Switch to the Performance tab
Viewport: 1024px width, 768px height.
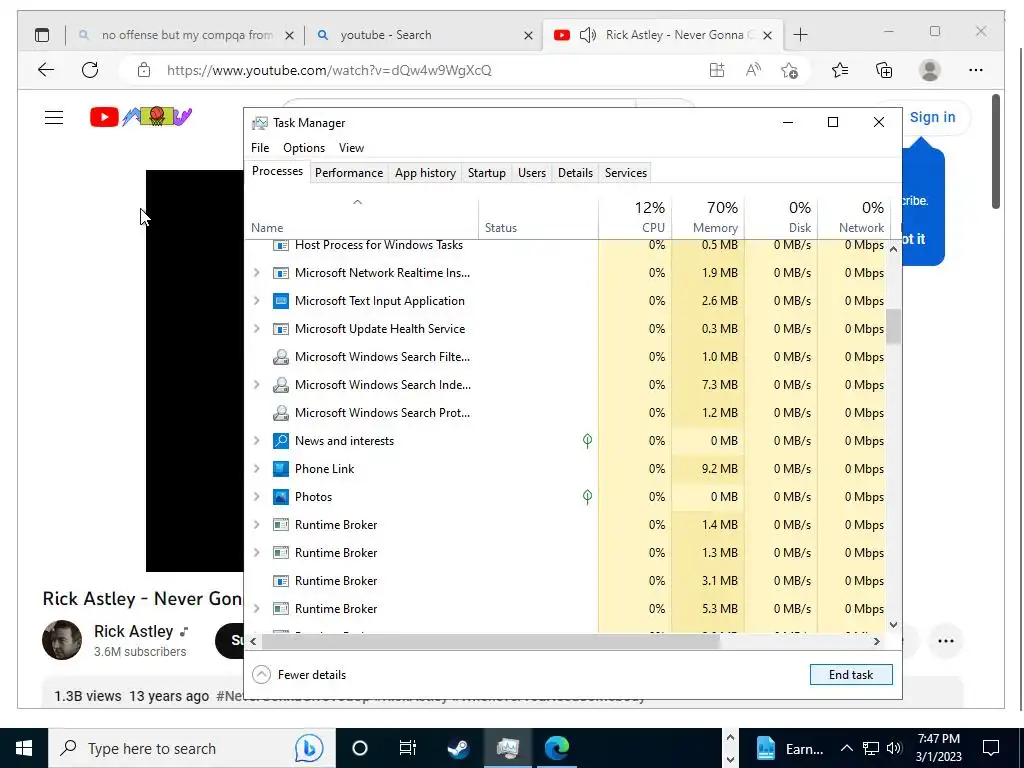click(x=349, y=172)
